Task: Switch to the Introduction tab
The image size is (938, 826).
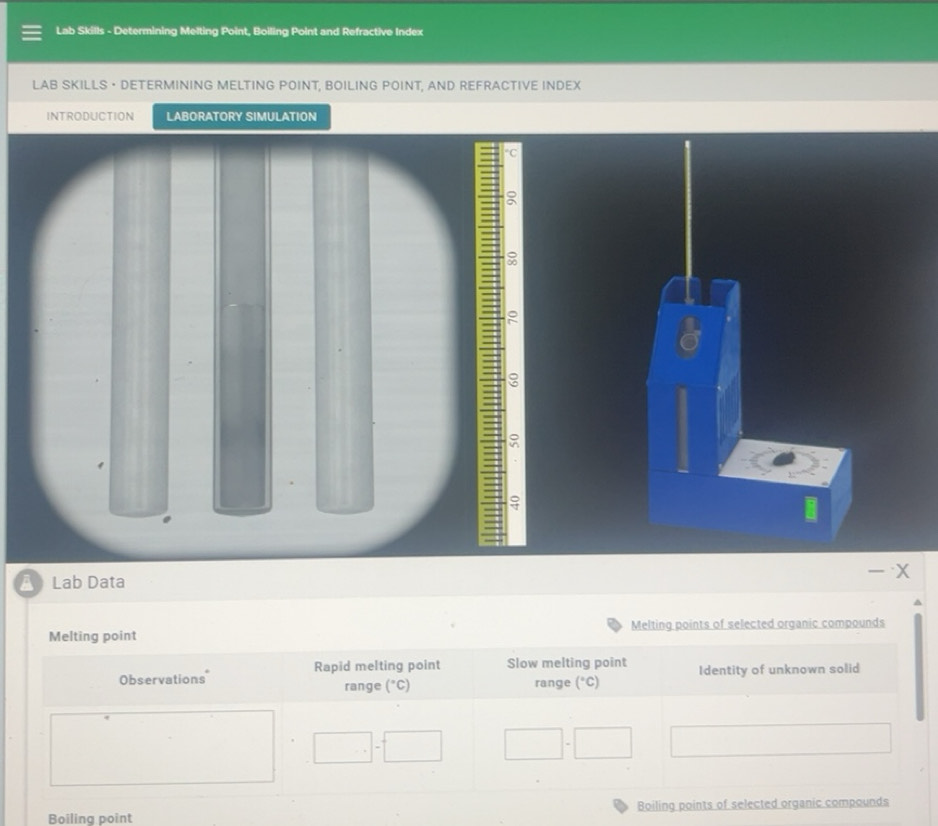Action: pyautogui.click(x=90, y=116)
